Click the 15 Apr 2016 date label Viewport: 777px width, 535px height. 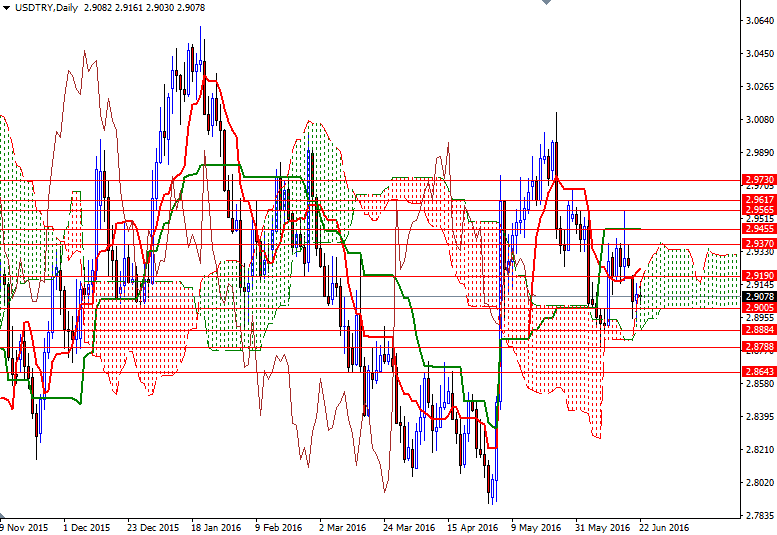[x=472, y=528]
